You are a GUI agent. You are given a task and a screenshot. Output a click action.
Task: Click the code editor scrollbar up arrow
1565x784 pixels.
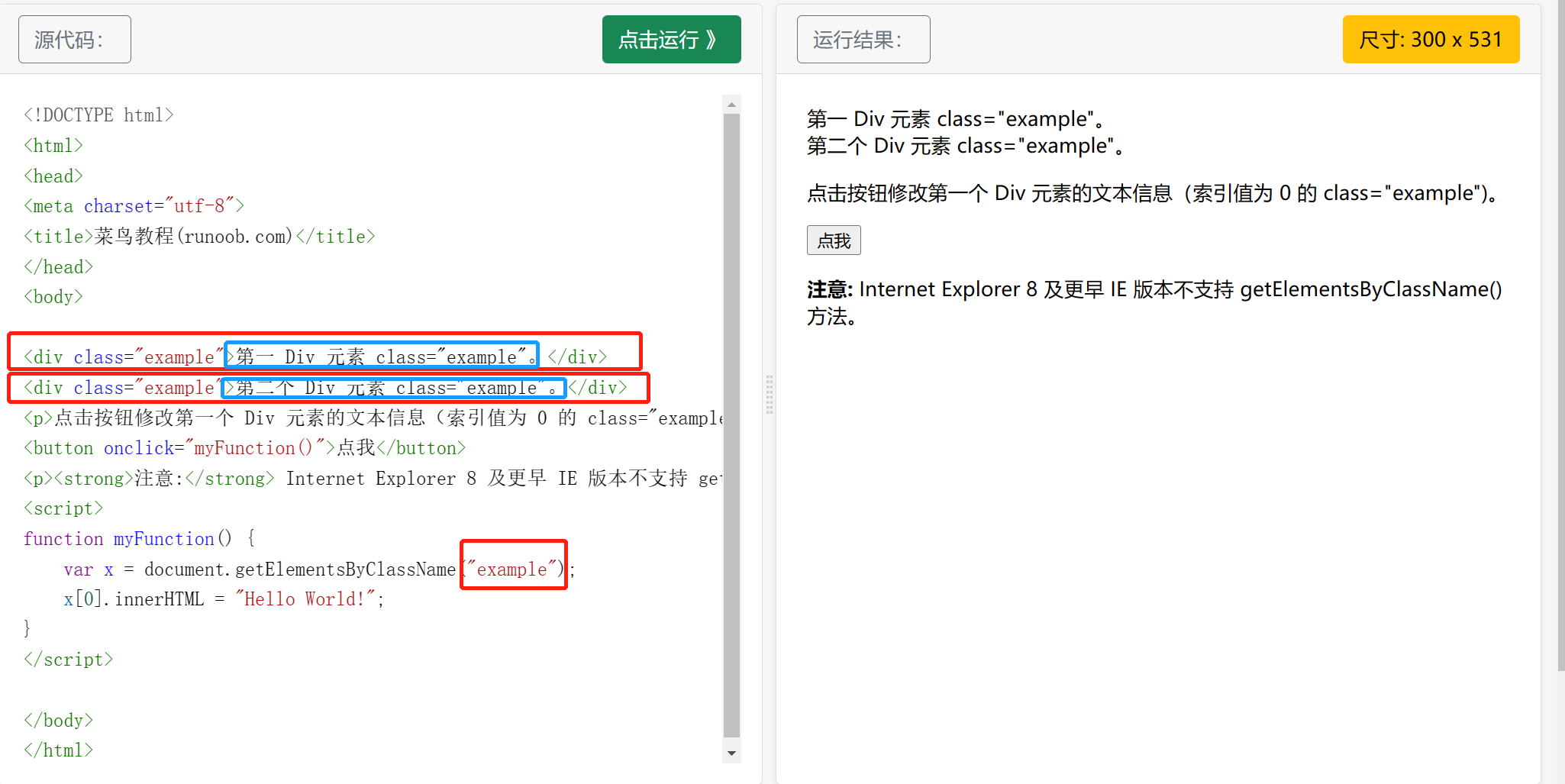click(x=731, y=105)
